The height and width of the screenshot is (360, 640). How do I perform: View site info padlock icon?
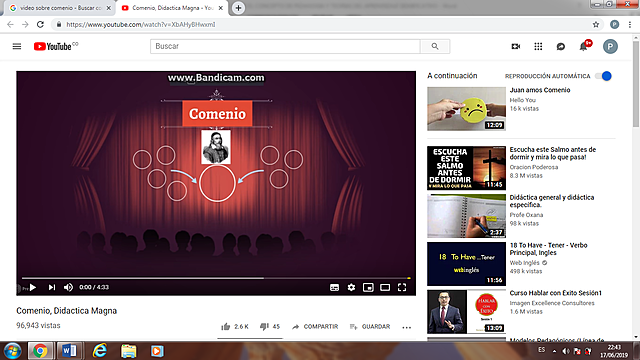pyautogui.click(x=59, y=24)
